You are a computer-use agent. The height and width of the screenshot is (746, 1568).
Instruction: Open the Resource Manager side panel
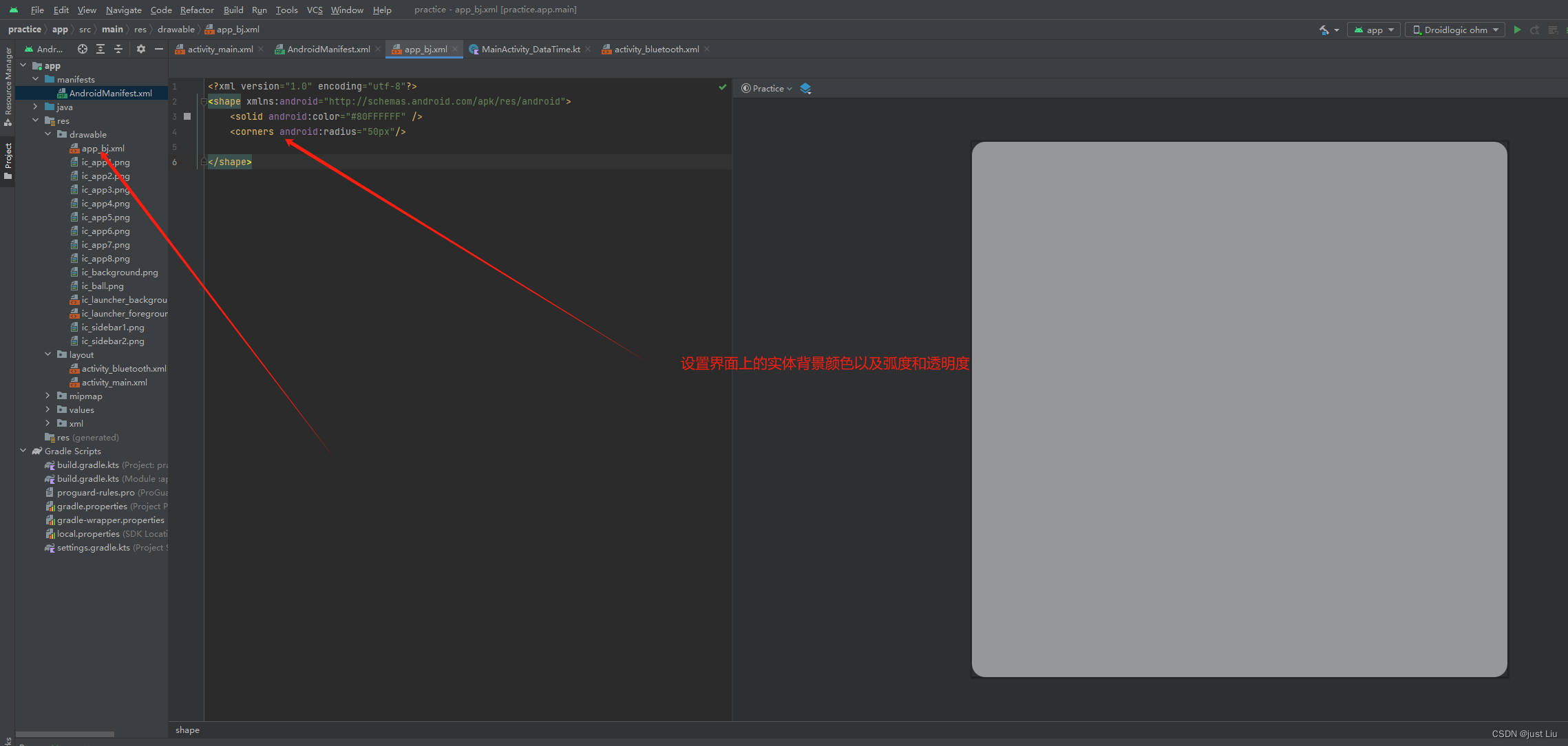point(8,86)
